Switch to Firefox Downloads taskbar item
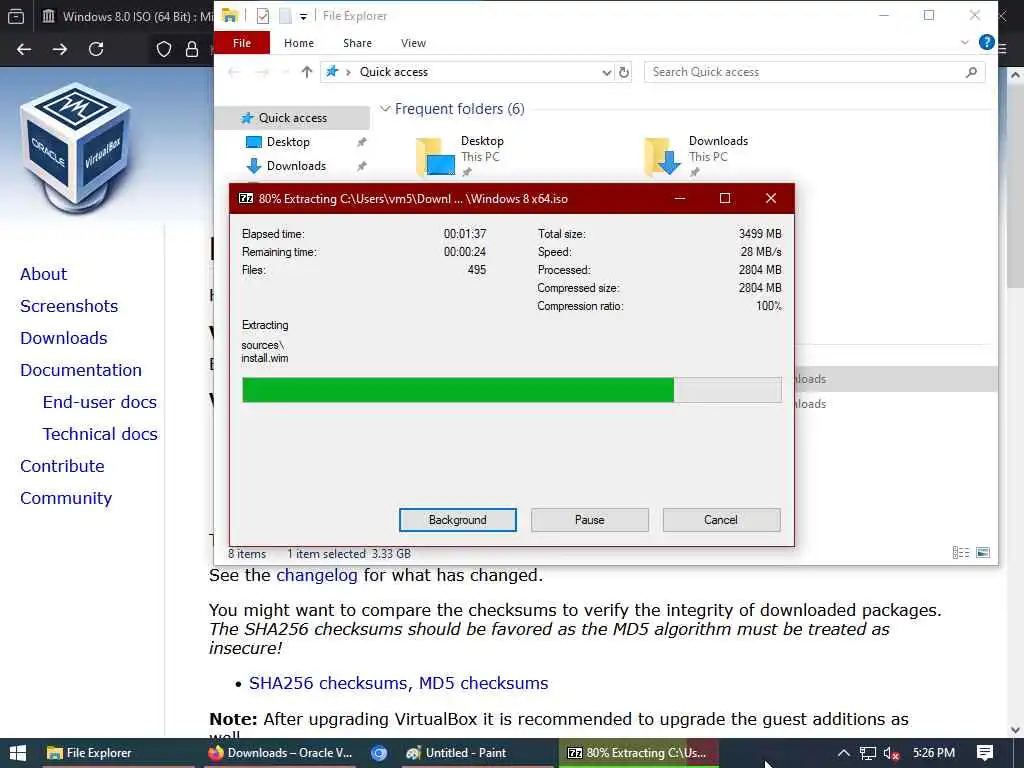 (280, 753)
